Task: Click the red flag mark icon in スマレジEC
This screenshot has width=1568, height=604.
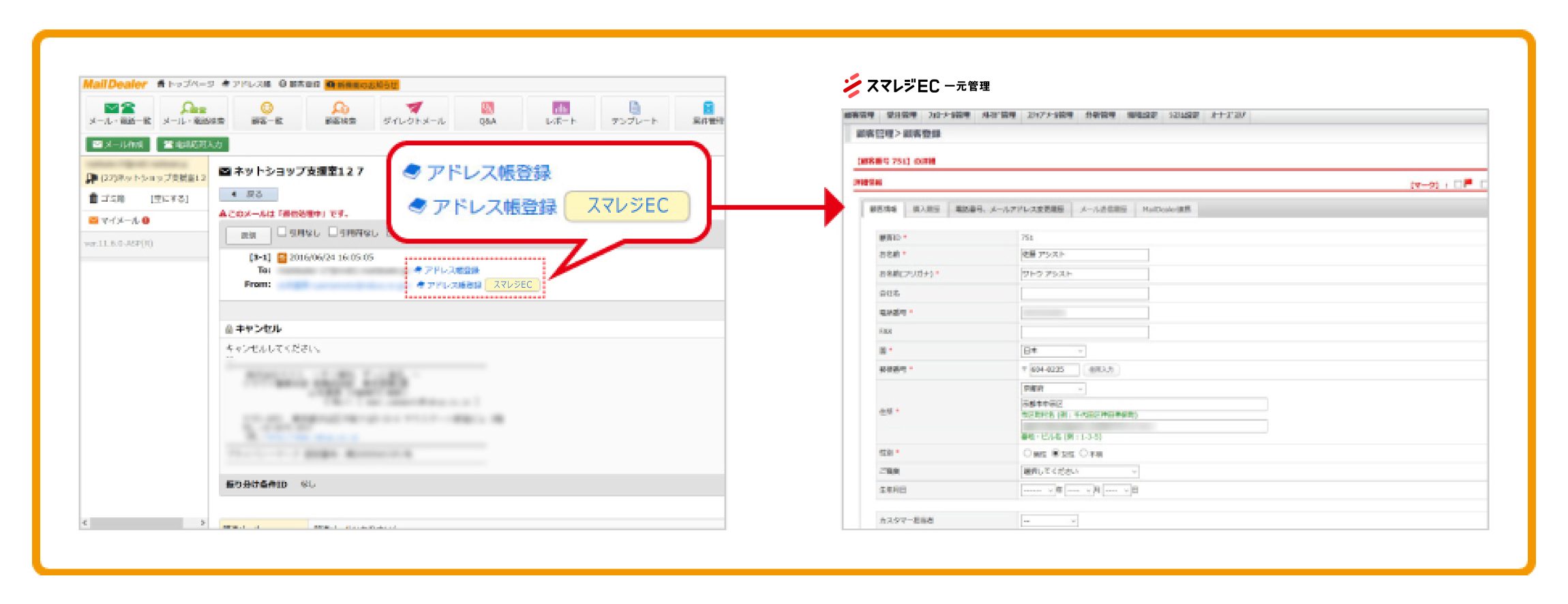Action: tap(1468, 183)
